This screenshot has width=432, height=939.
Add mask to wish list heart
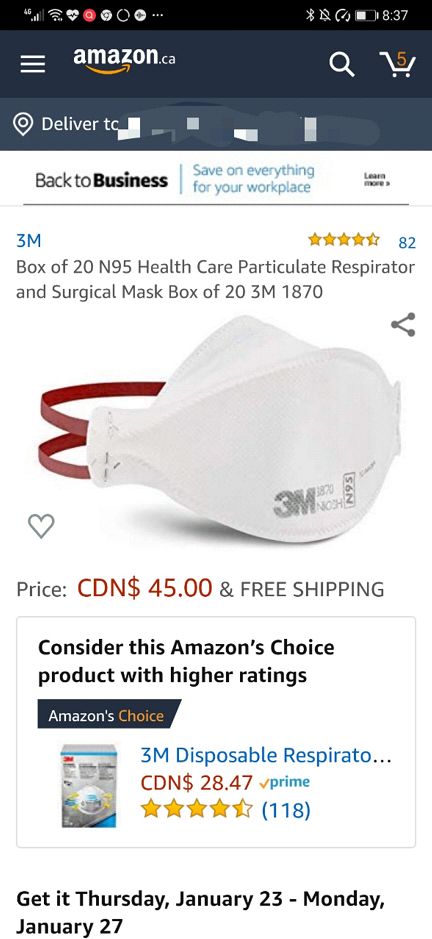(41, 526)
